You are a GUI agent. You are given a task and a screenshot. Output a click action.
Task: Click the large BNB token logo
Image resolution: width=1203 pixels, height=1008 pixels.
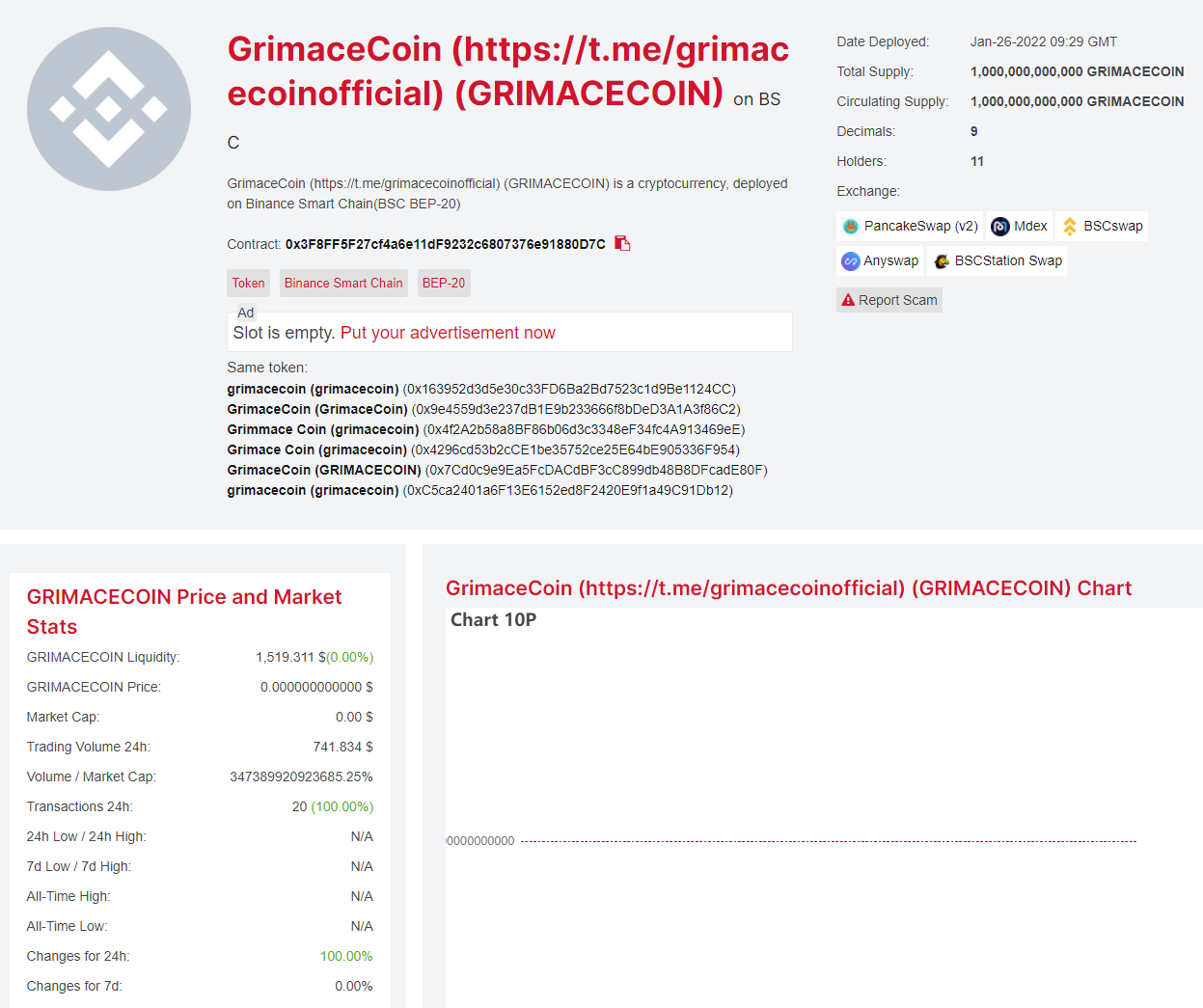(x=109, y=109)
